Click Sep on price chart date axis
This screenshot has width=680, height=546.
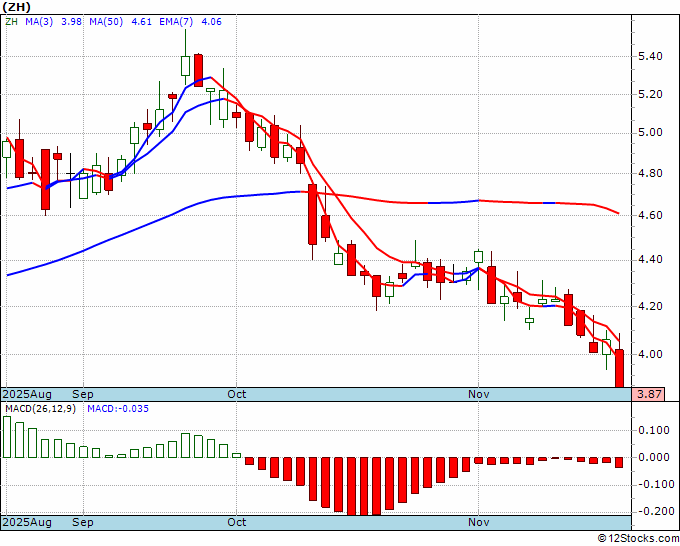(x=83, y=394)
